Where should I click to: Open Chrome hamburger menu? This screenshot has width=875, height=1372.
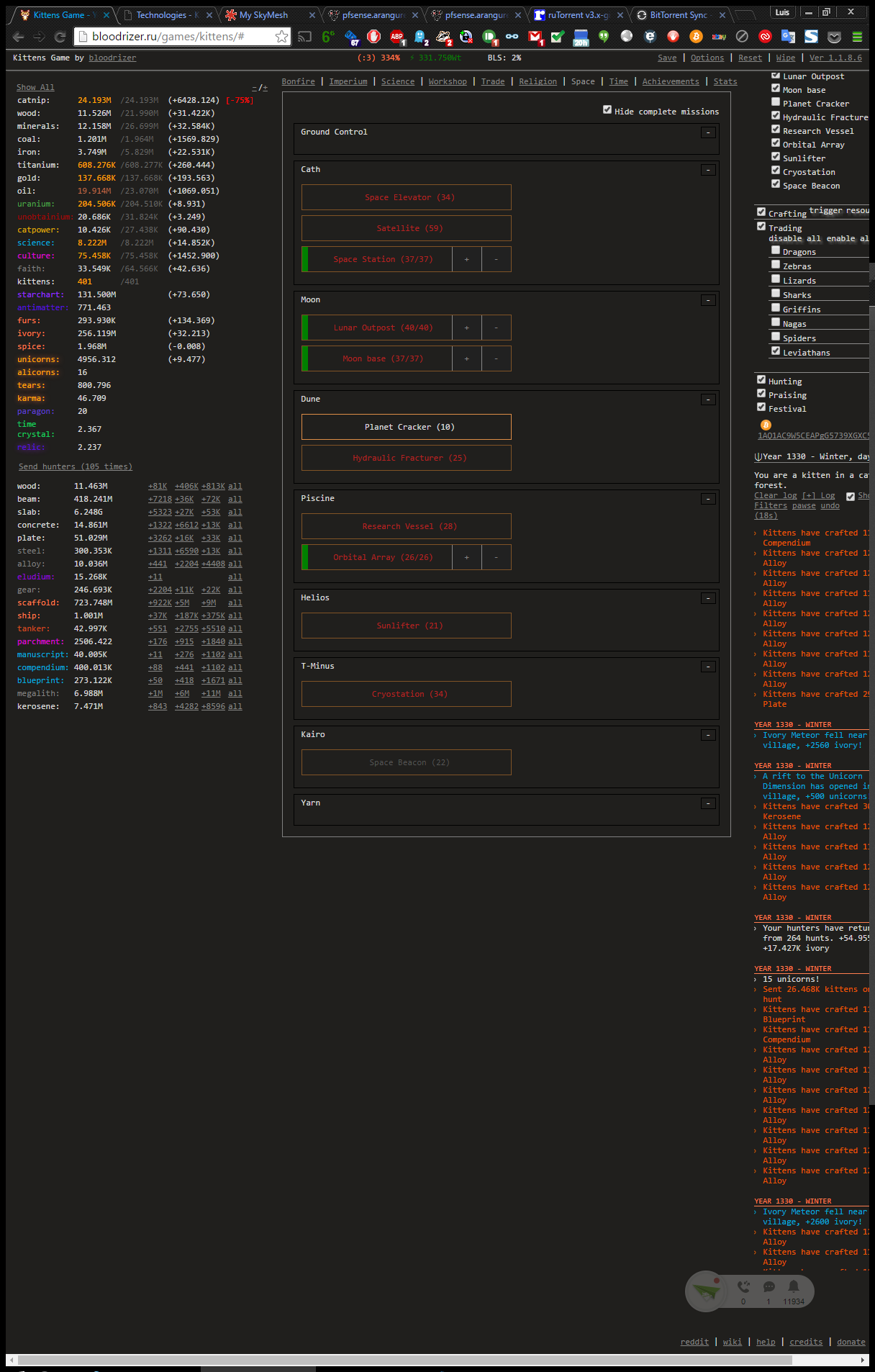pos(857,37)
